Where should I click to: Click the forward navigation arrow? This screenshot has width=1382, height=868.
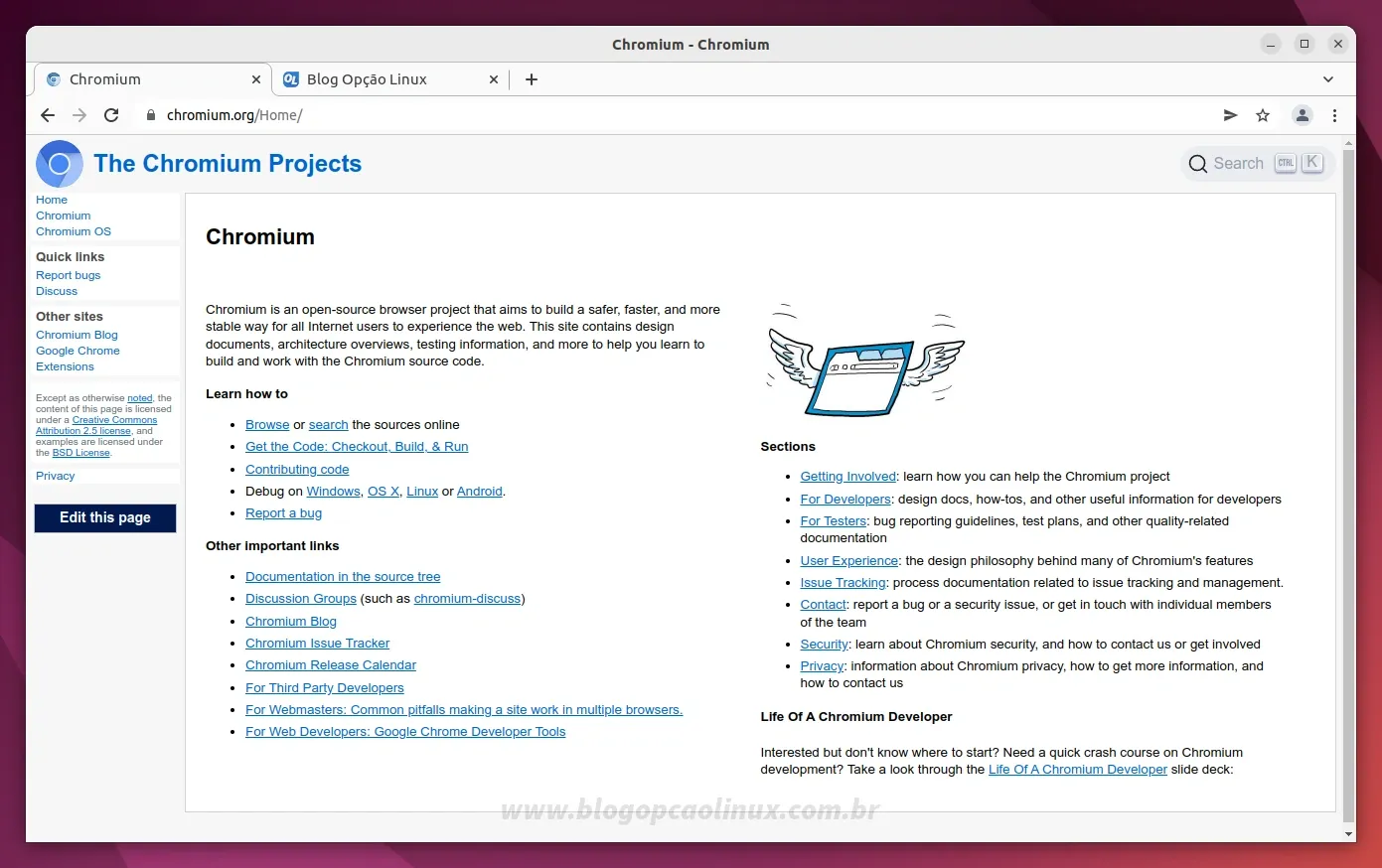79,115
